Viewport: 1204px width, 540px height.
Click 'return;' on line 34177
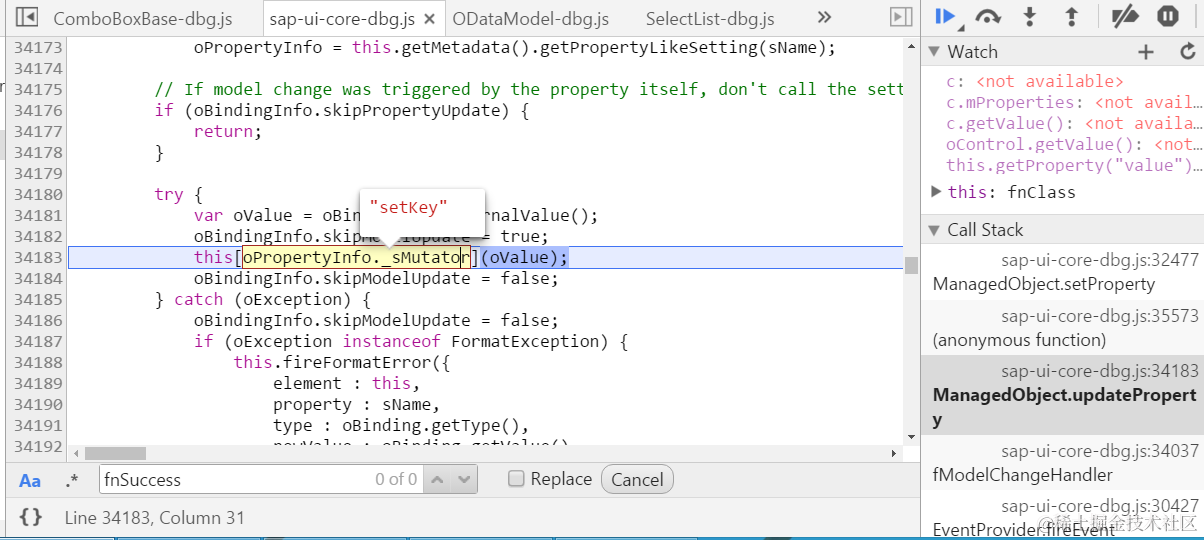(x=227, y=132)
